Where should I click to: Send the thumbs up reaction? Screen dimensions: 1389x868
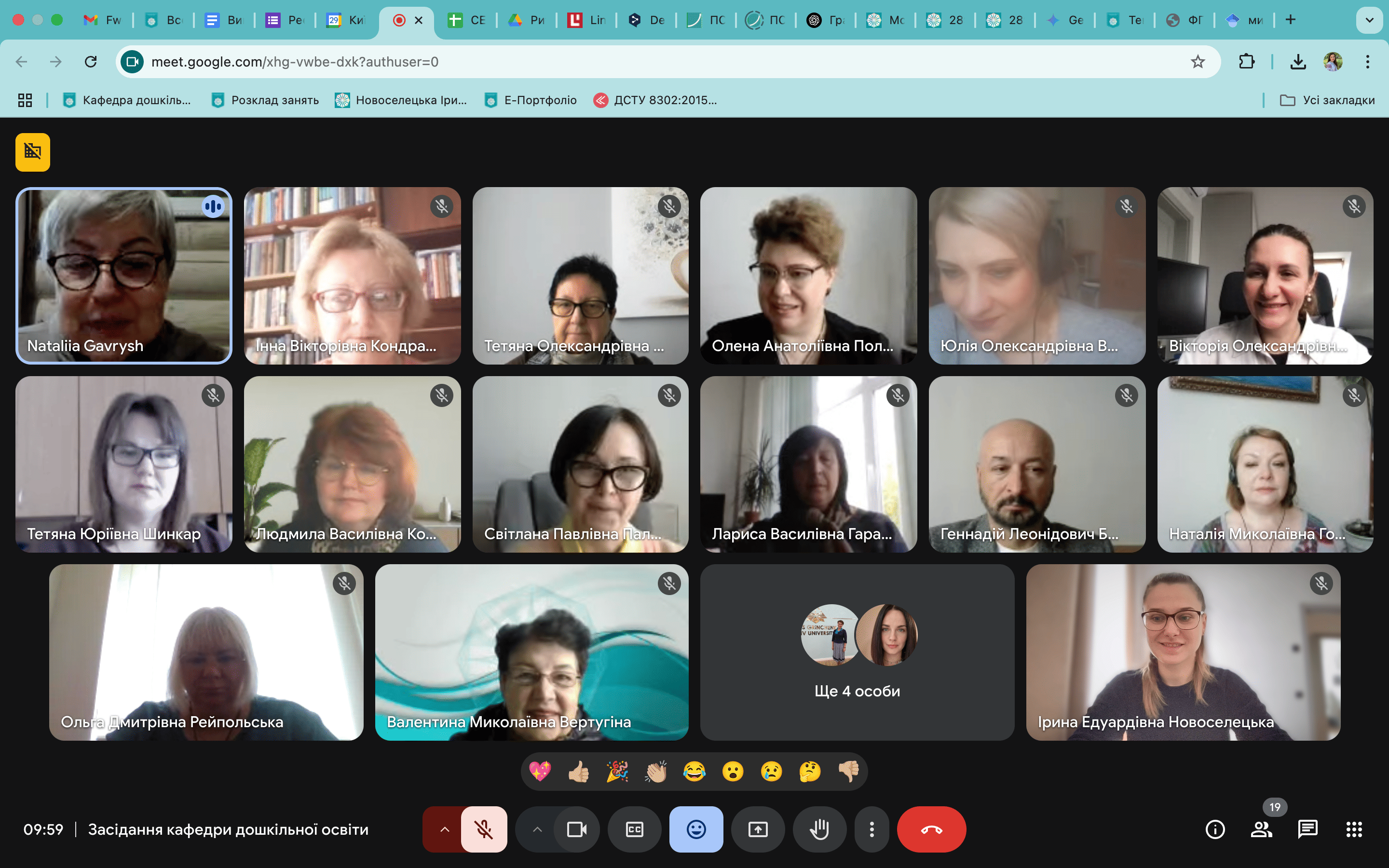tap(579, 772)
